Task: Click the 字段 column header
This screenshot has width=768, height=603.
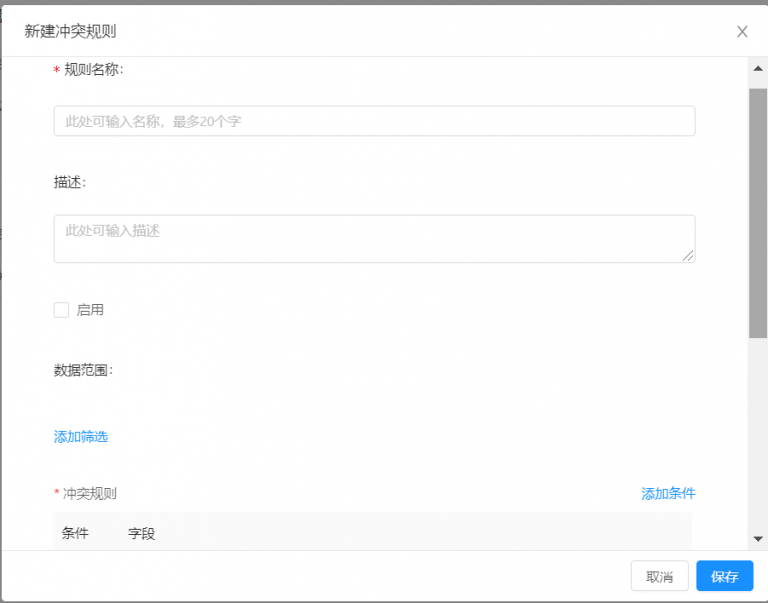Action: point(142,533)
